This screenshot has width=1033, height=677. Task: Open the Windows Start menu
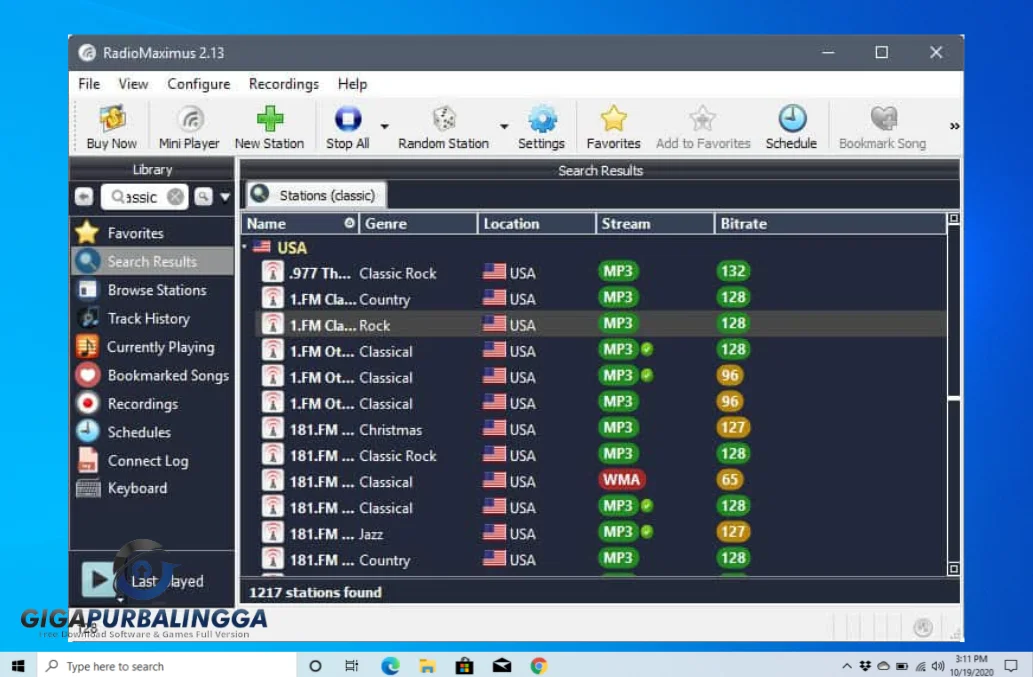(x=18, y=666)
